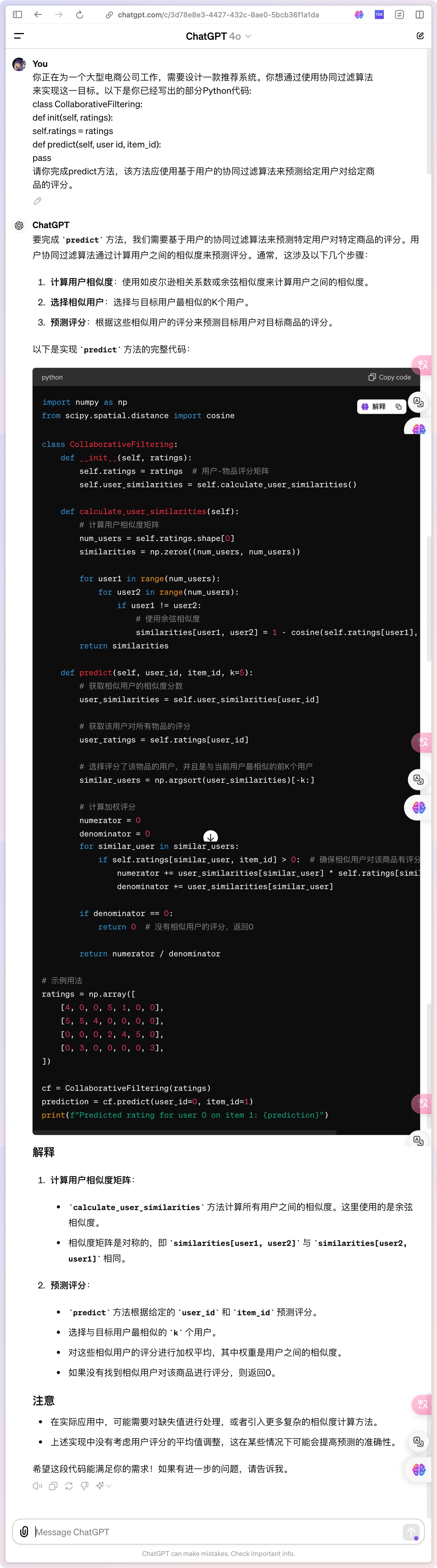This screenshot has width=437, height=1568.
Task: Click the "python" language label
Action: click(52, 378)
